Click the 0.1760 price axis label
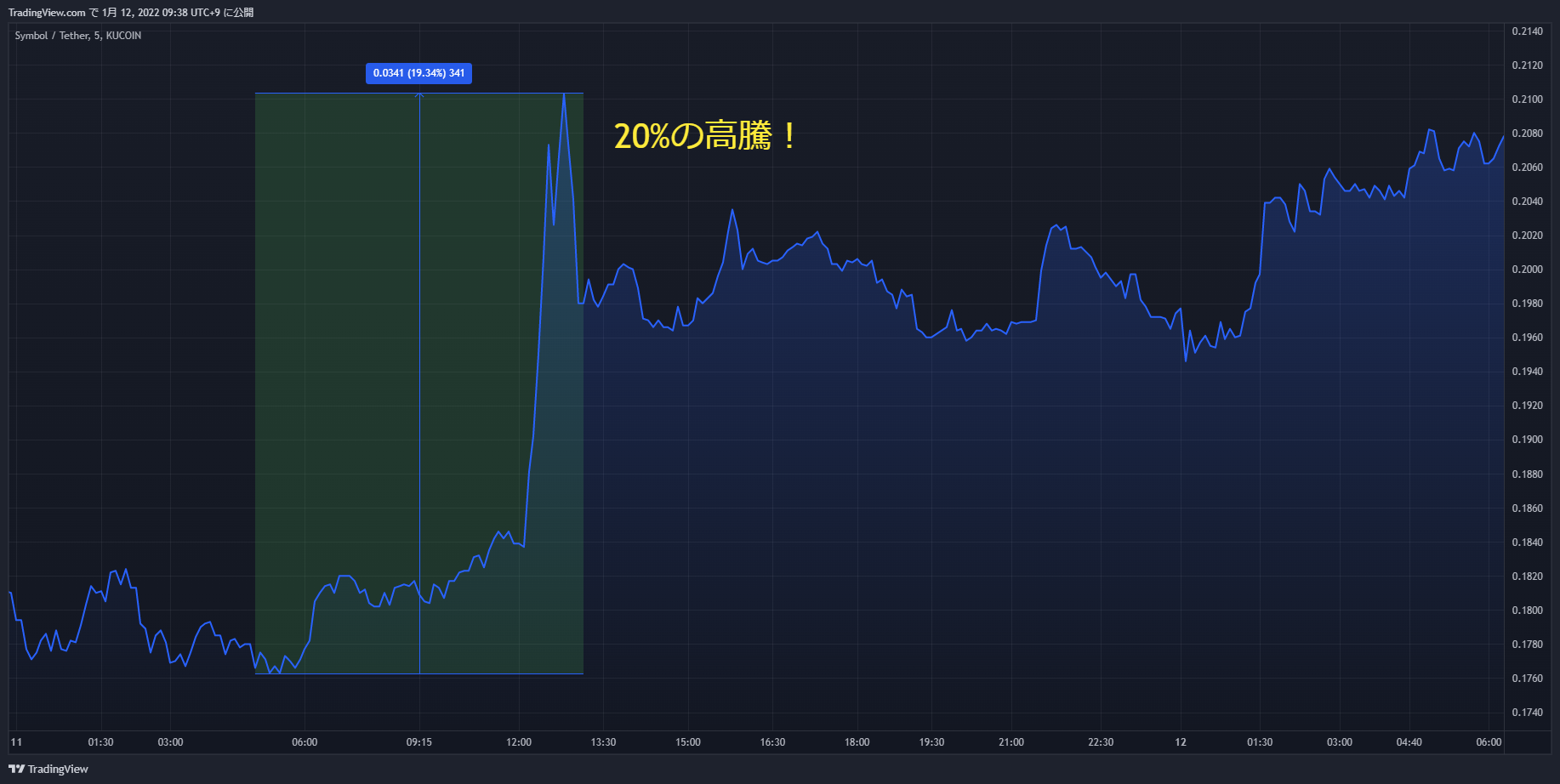This screenshot has height=784, width=1560. [x=1527, y=679]
